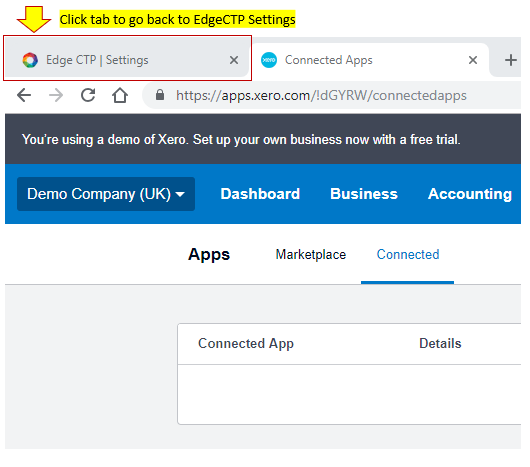Open the Dashboard menu
The image size is (530, 467).
click(260, 194)
